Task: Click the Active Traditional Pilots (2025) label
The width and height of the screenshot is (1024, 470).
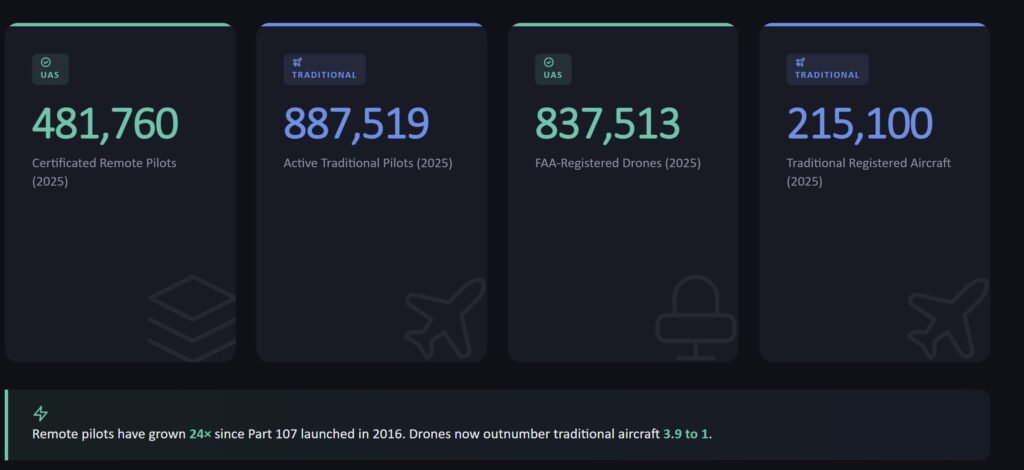Action: [368, 163]
